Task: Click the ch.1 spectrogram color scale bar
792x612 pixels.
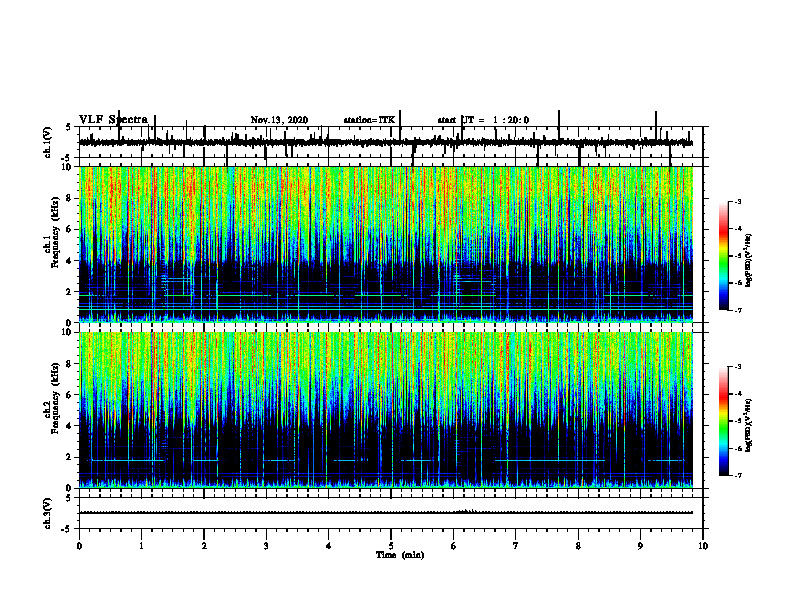Action: click(723, 256)
